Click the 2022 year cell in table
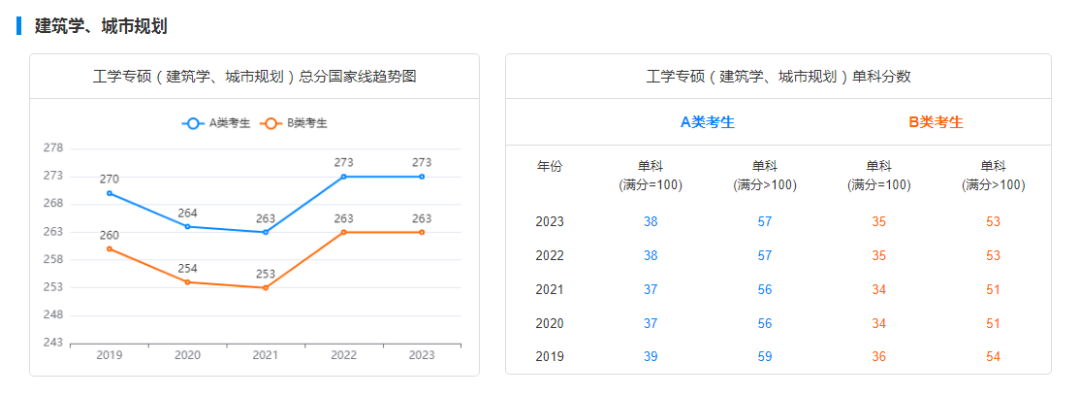 [x=550, y=256]
